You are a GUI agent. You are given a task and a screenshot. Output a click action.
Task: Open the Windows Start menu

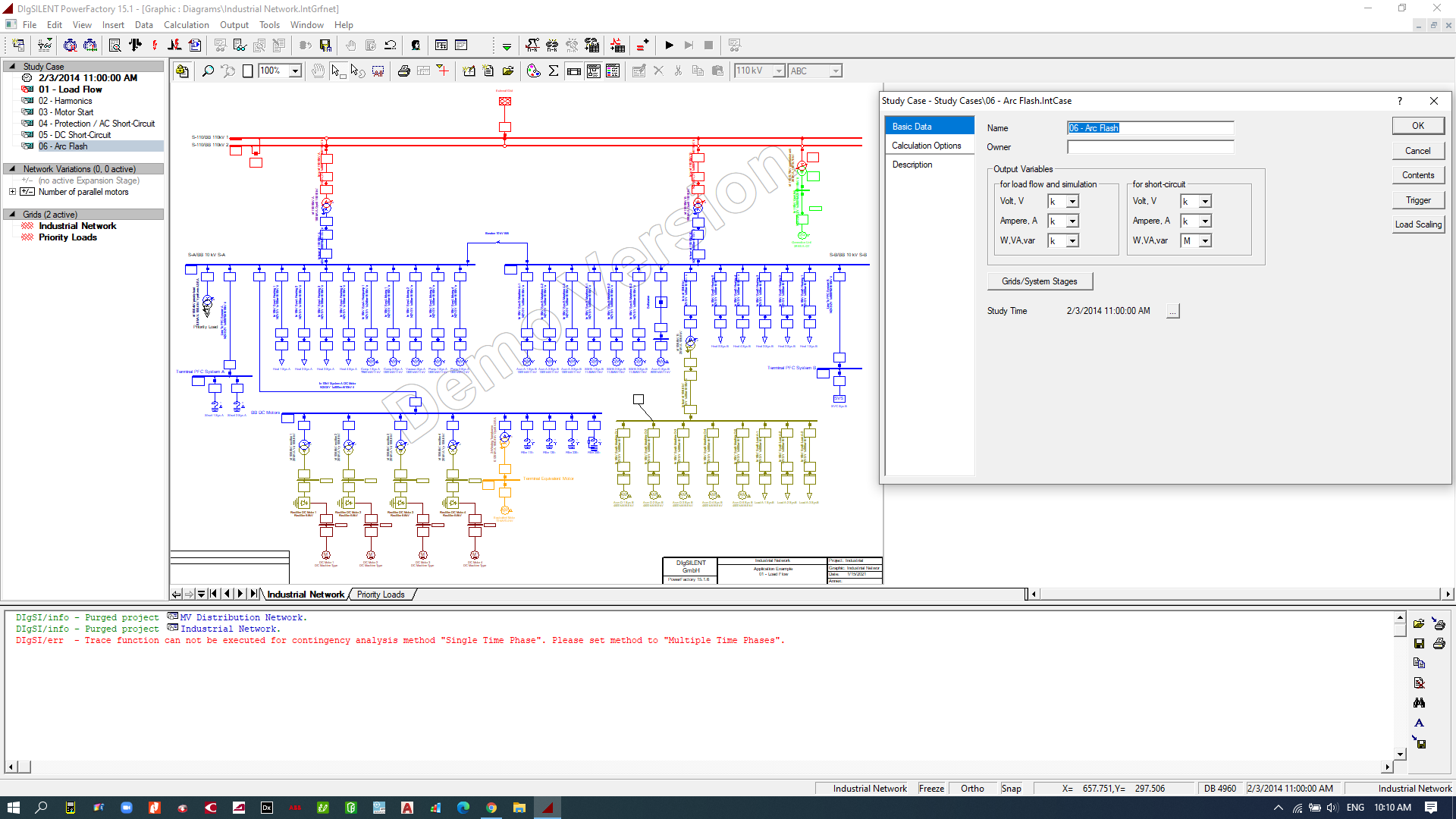[14, 808]
